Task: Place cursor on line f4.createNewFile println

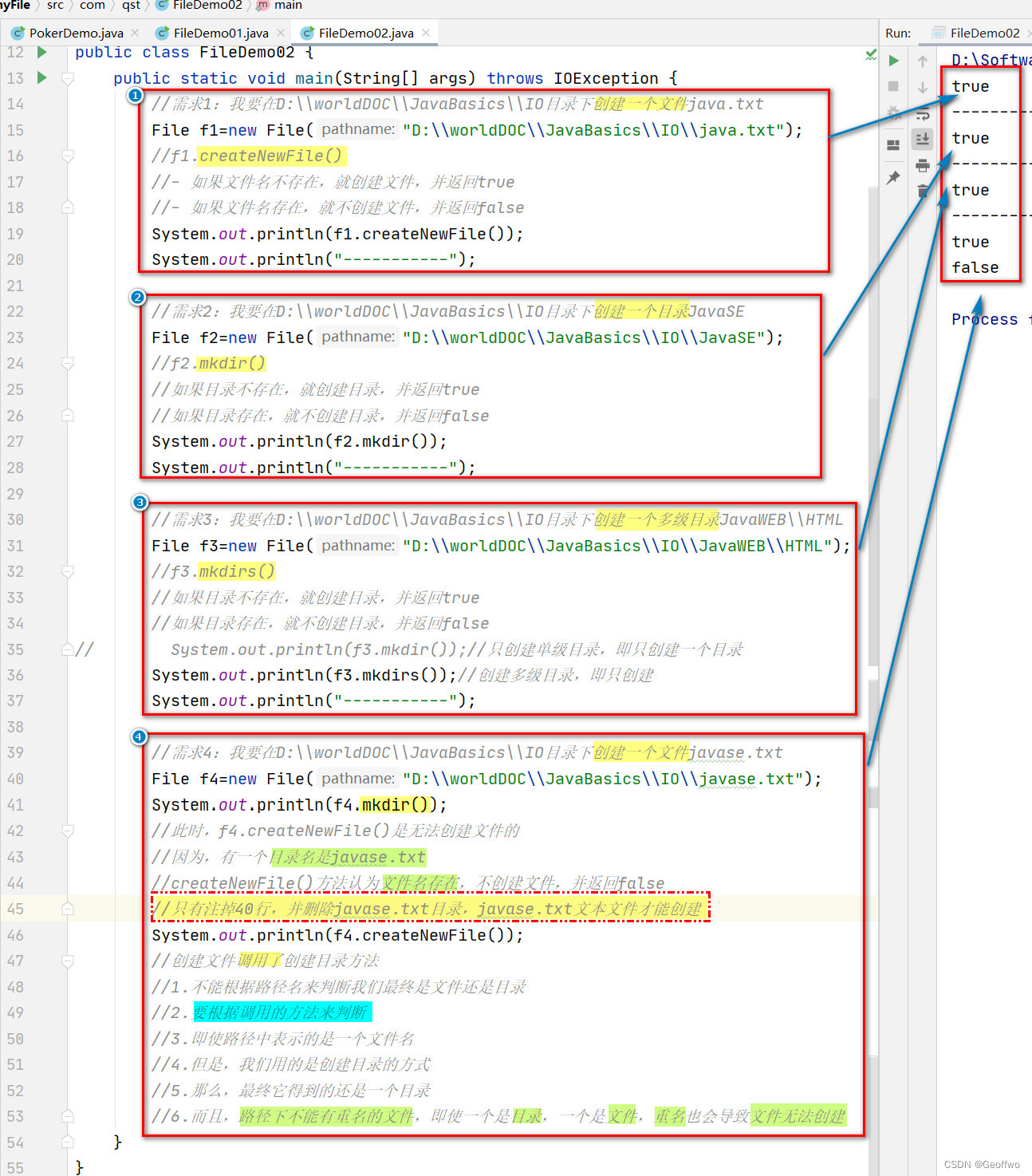Action: pos(337,935)
